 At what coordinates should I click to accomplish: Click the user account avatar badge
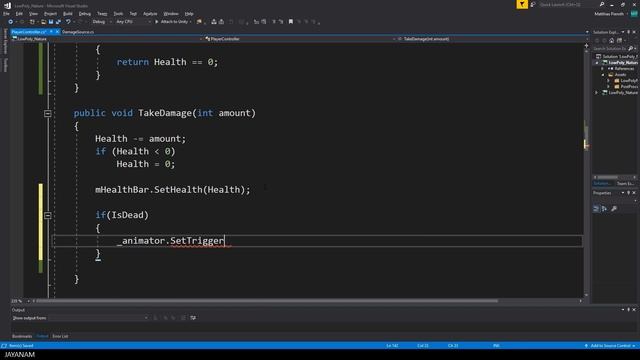click(634, 14)
